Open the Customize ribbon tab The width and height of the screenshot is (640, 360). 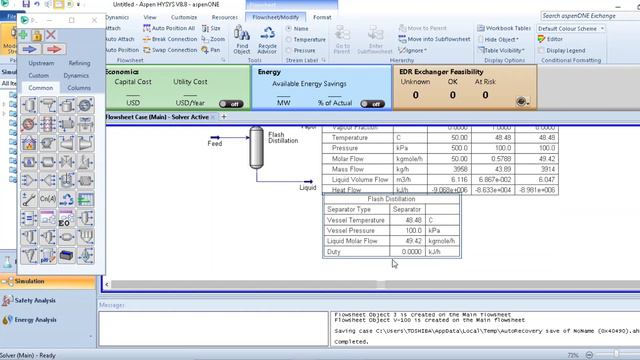pyautogui.click(x=184, y=17)
